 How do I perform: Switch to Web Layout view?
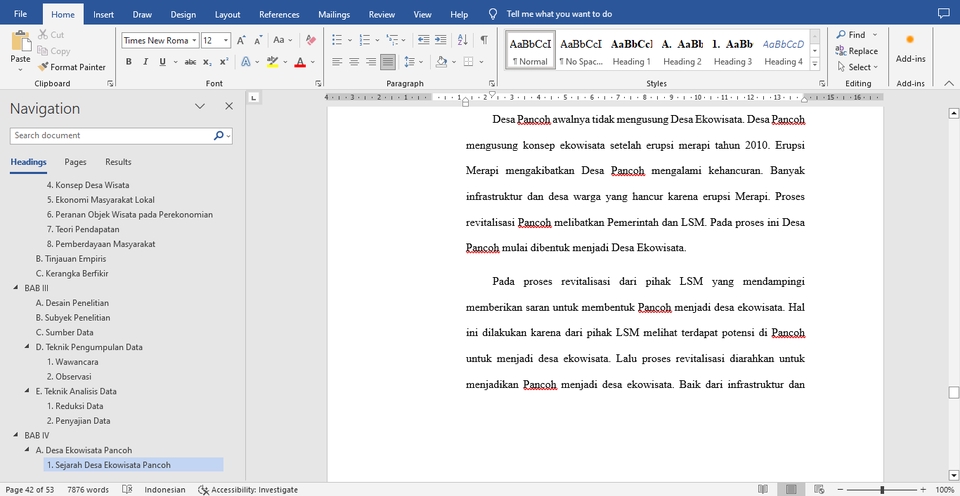[x=819, y=489]
